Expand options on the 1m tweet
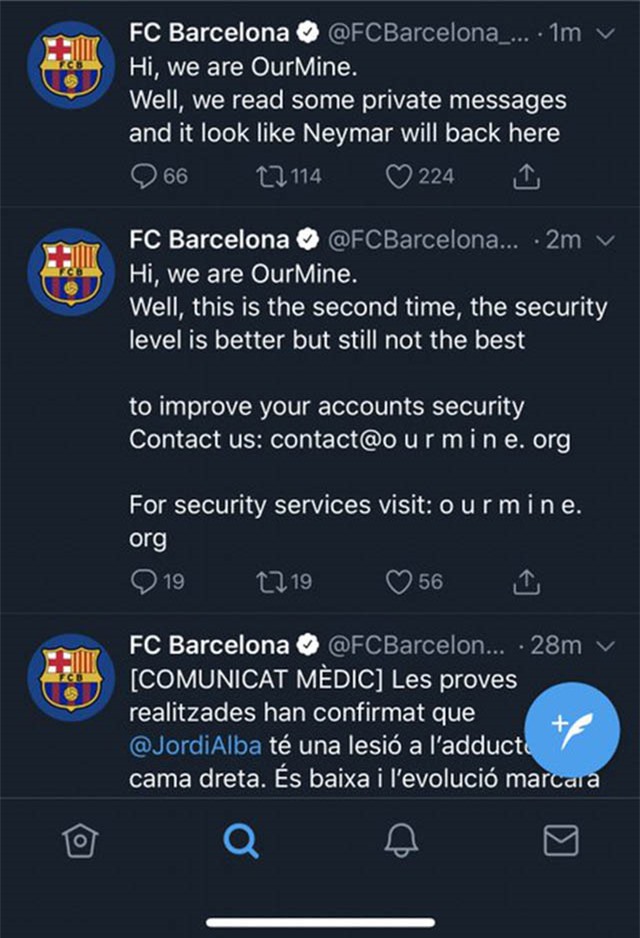 point(603,33)
